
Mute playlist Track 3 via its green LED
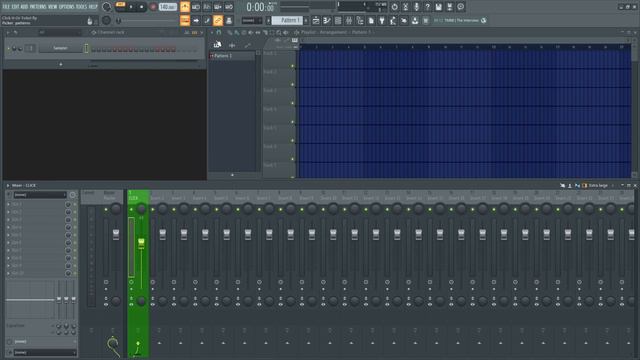point(293,103)
